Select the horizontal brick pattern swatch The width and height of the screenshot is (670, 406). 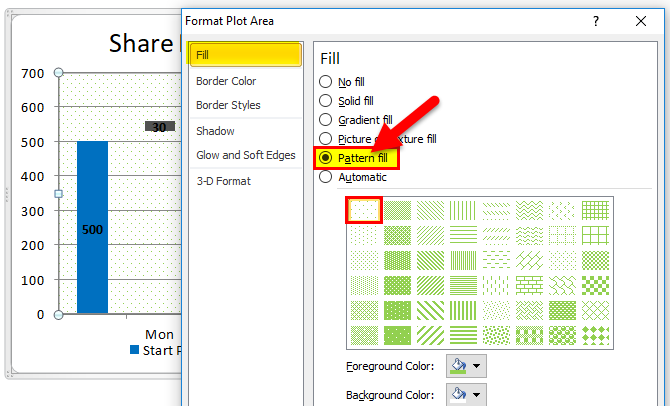click(x=529, y=285)
